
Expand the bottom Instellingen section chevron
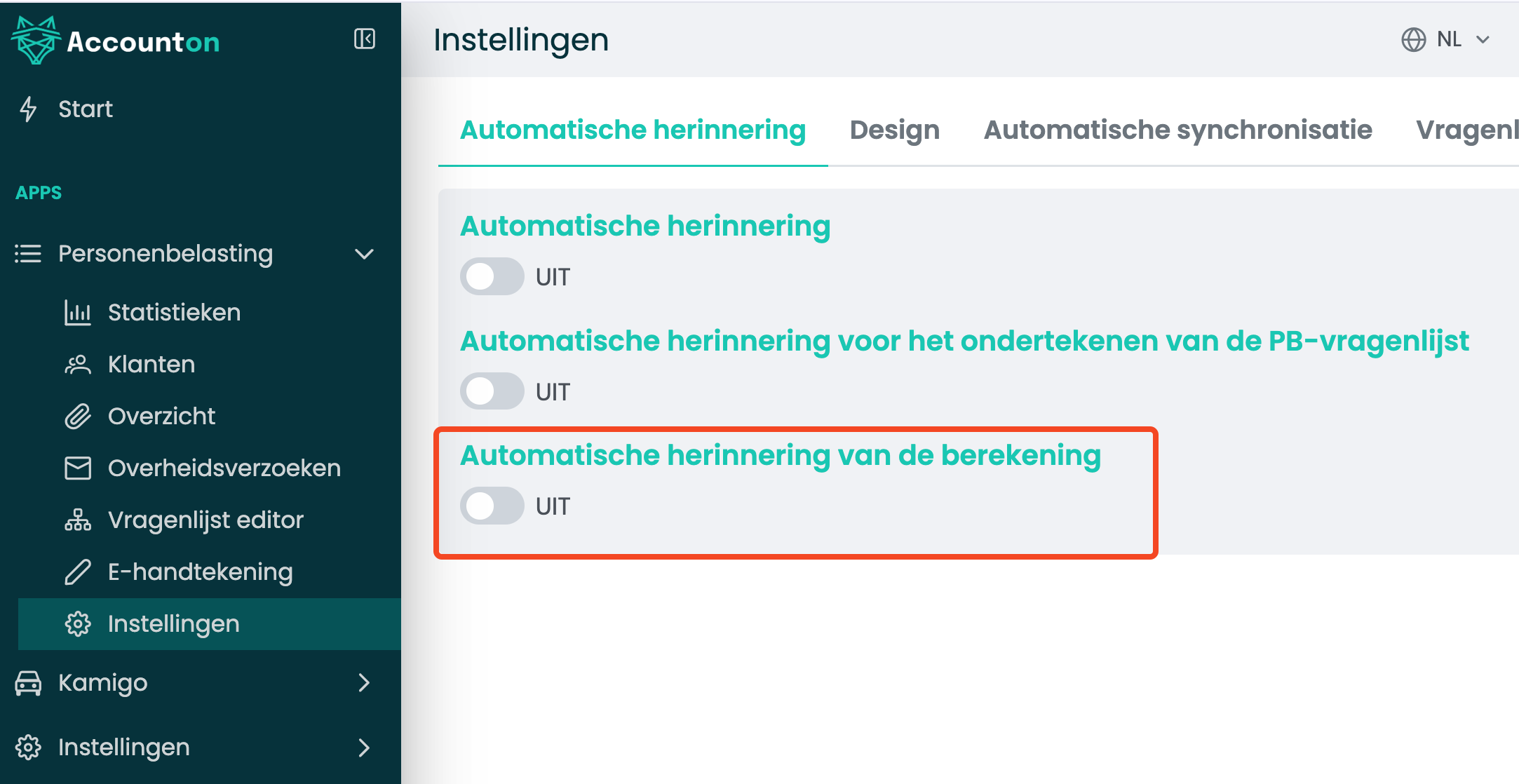(364, 747)
